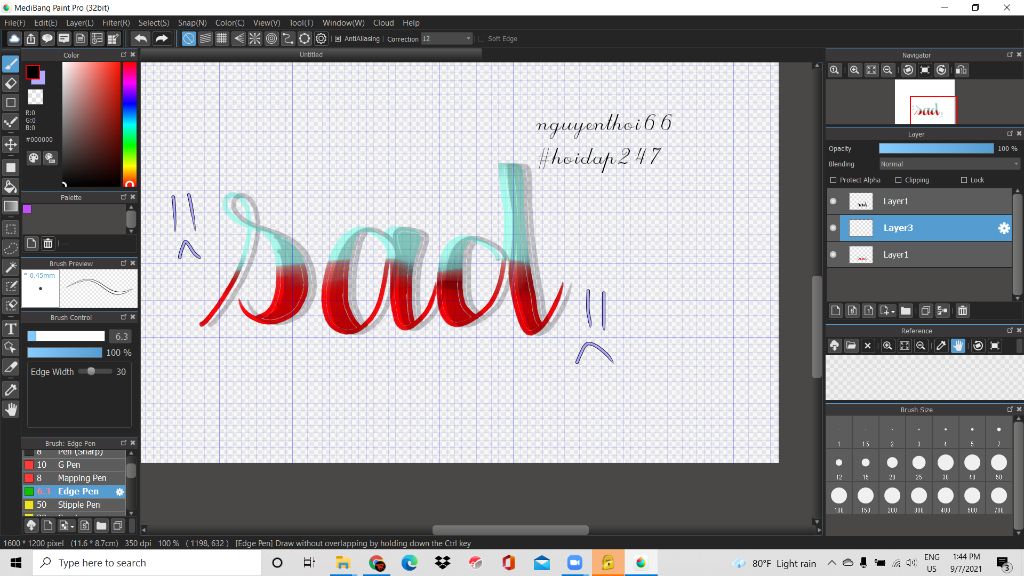Select the Eraser tool

(10, 84)
